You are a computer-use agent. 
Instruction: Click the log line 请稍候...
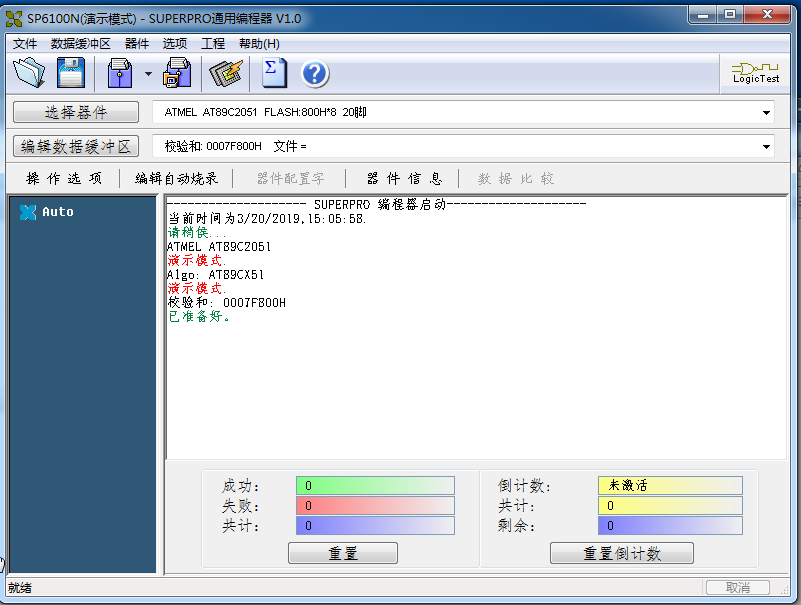coord(197,232)
